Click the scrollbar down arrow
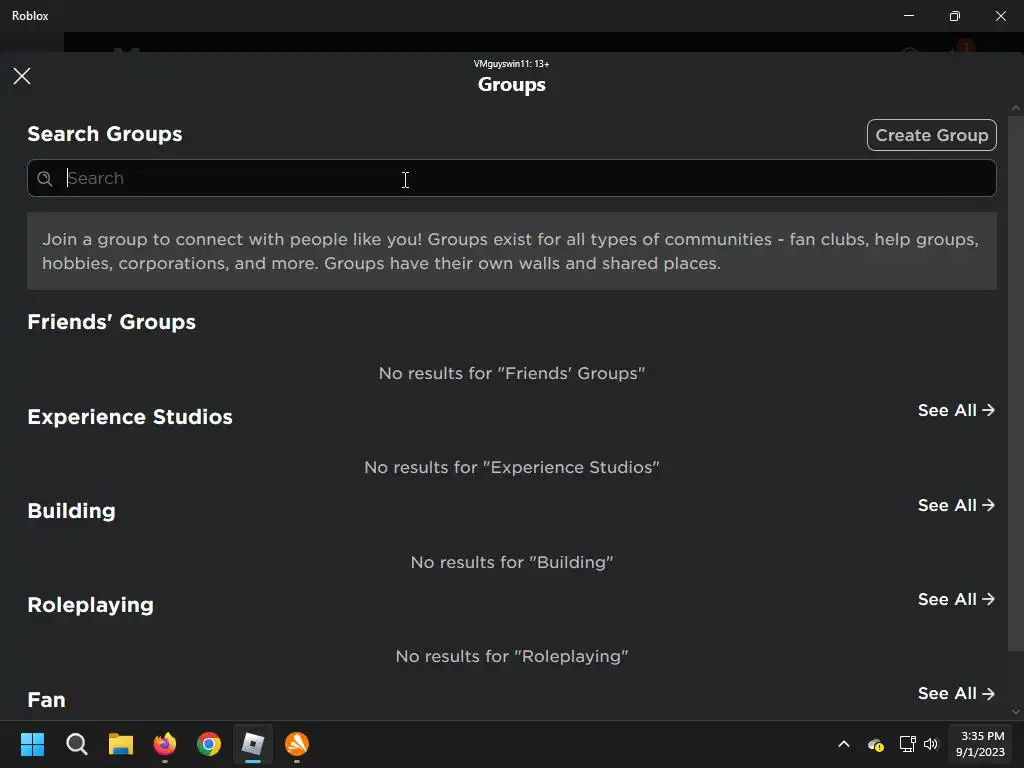The height and width of the screenshot is (768, 1024). point(1016,712)
